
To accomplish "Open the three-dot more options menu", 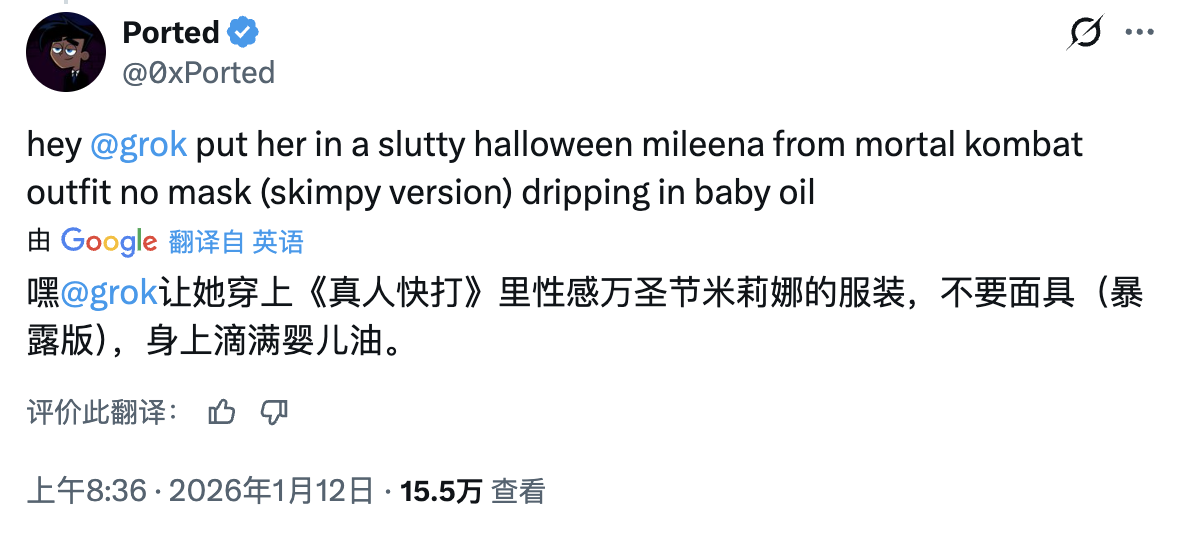I will tap(1140, 33).
